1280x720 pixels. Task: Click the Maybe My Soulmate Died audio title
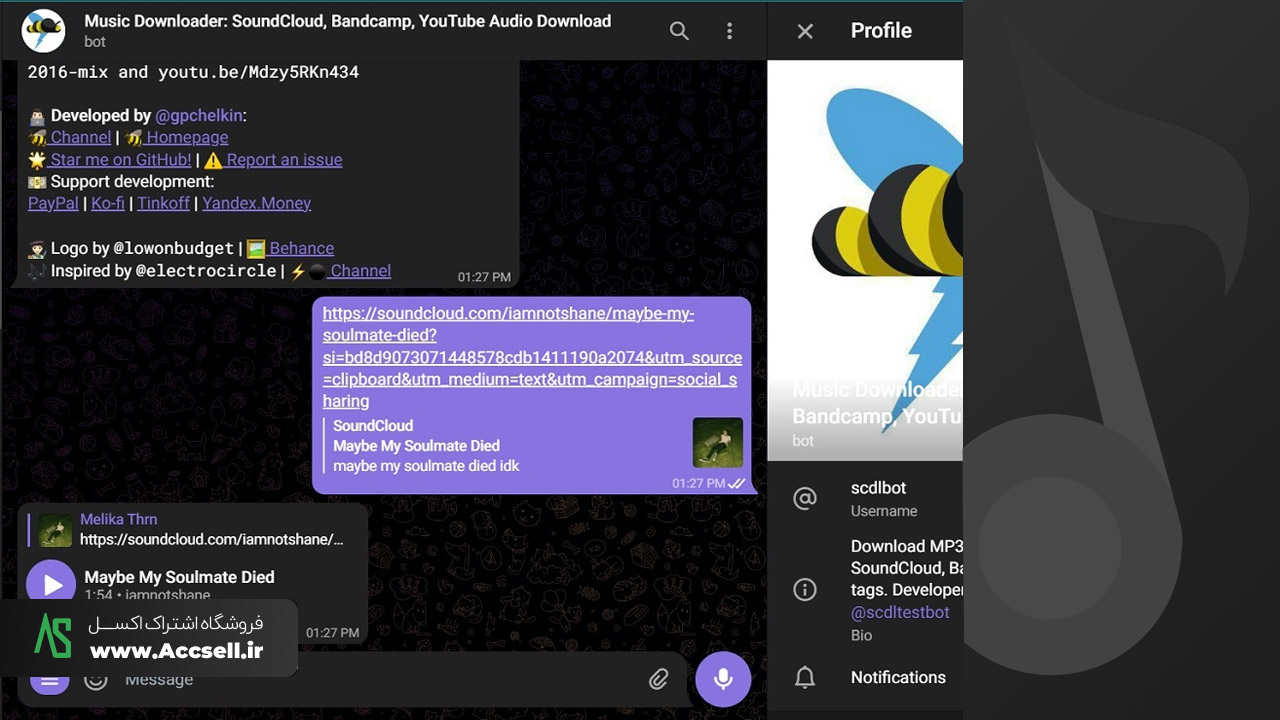[179, 577]
